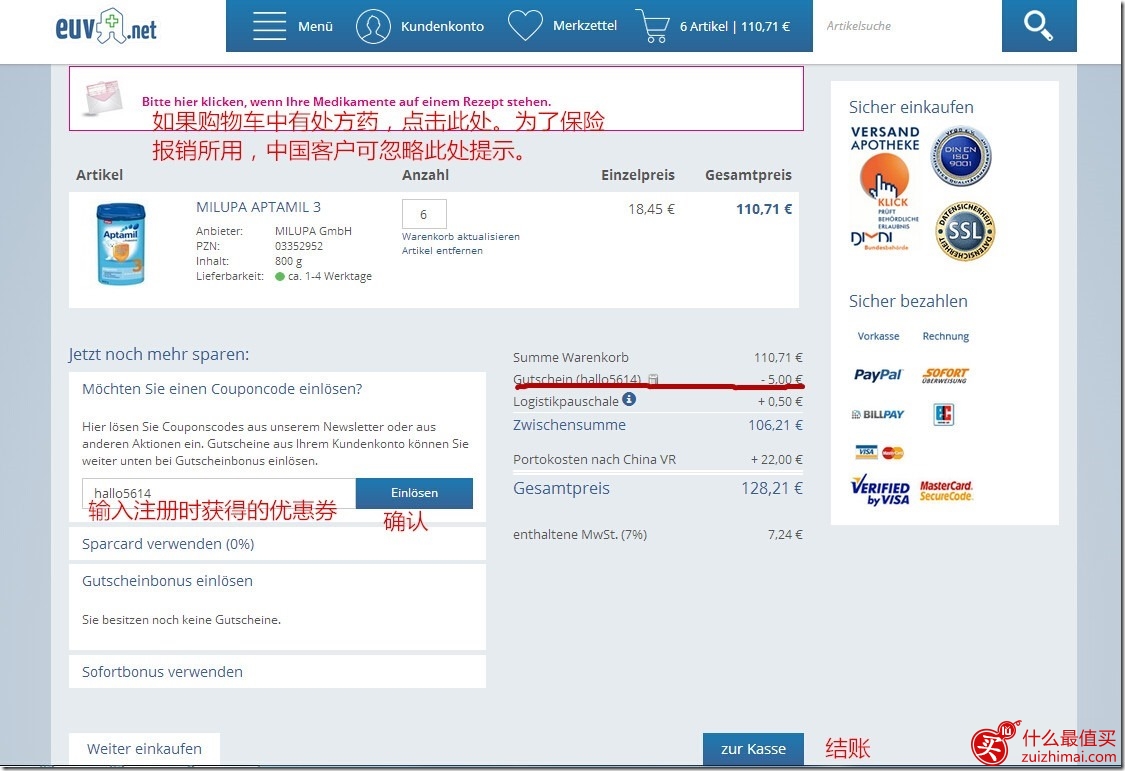Click the quantity field showing 6
Viewport: 1125px width, 771px height.
click(x=424, y=214)
